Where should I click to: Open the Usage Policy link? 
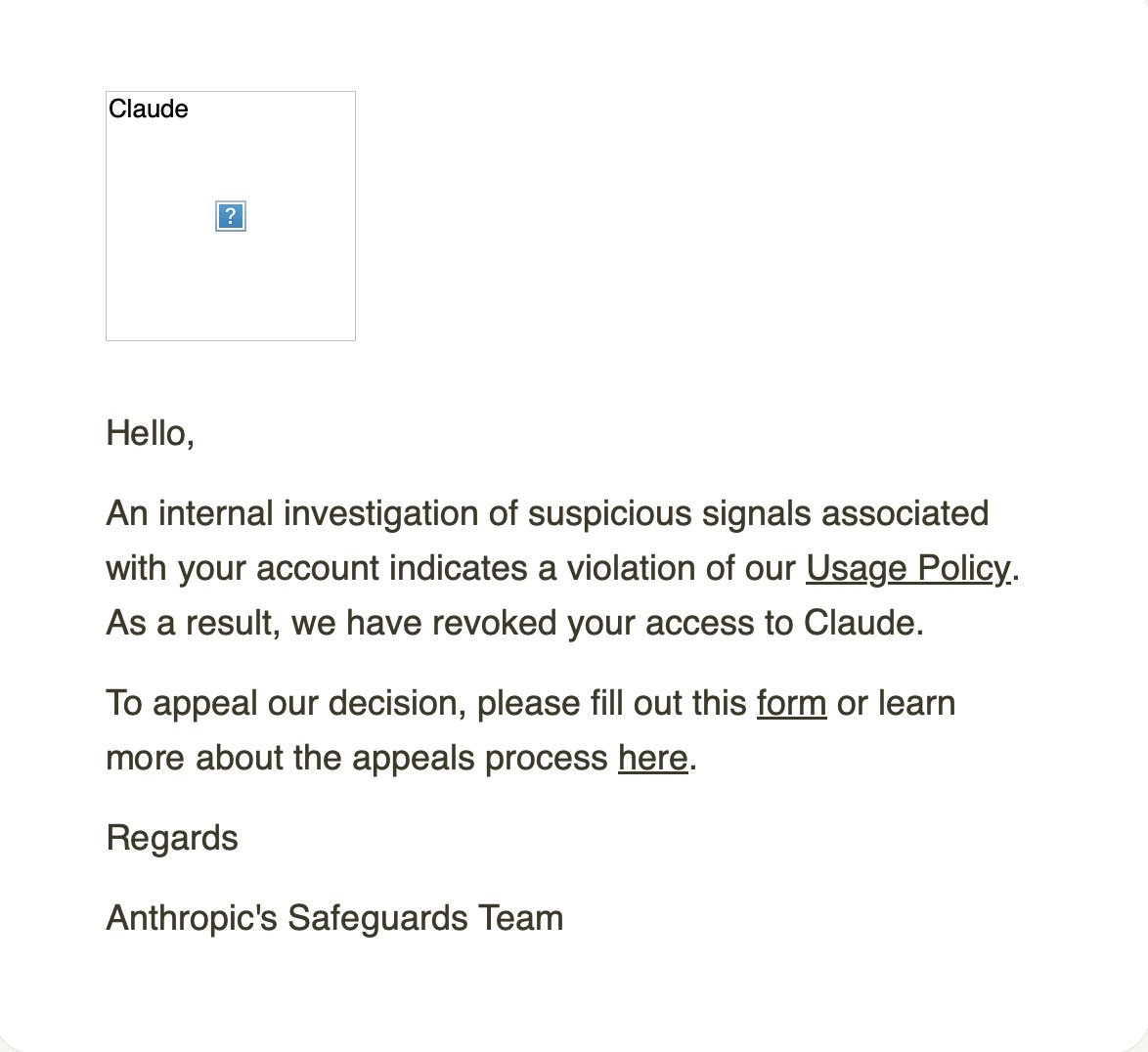coord(907,569)
